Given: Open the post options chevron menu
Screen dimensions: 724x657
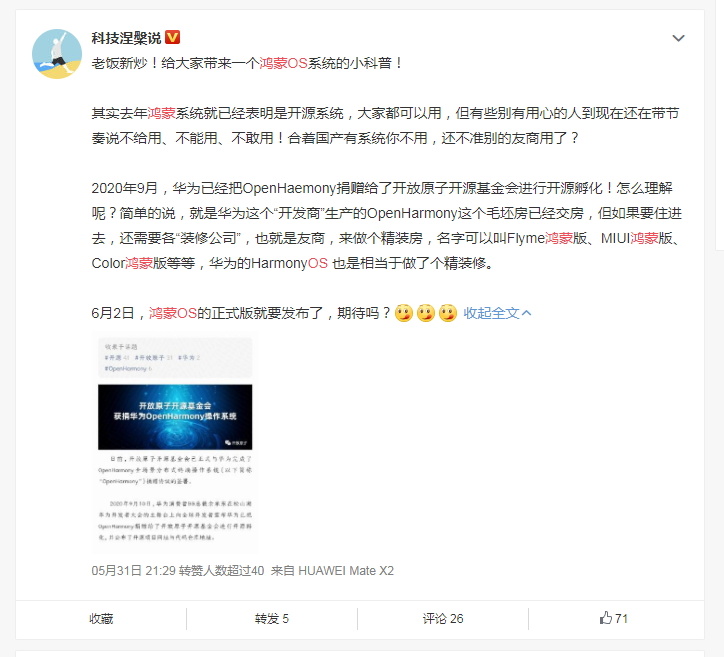Looking at the screenshot, I should click(x=678, y=38).
